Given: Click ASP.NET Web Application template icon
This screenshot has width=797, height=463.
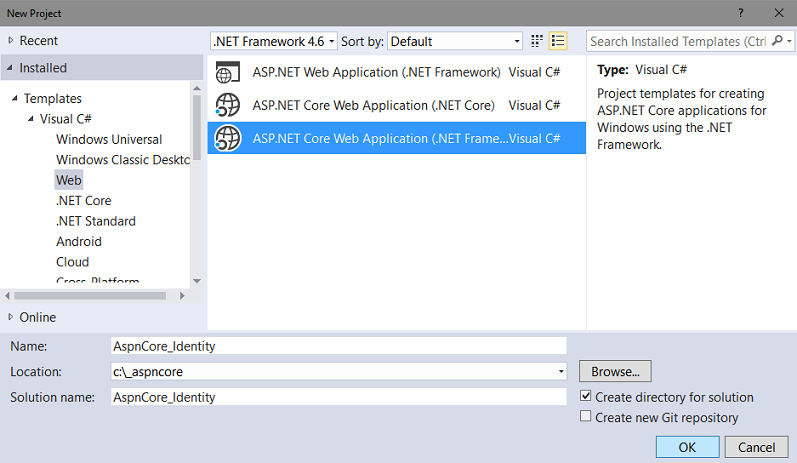Looking at the screenshot, I should [x=227, y=72].
